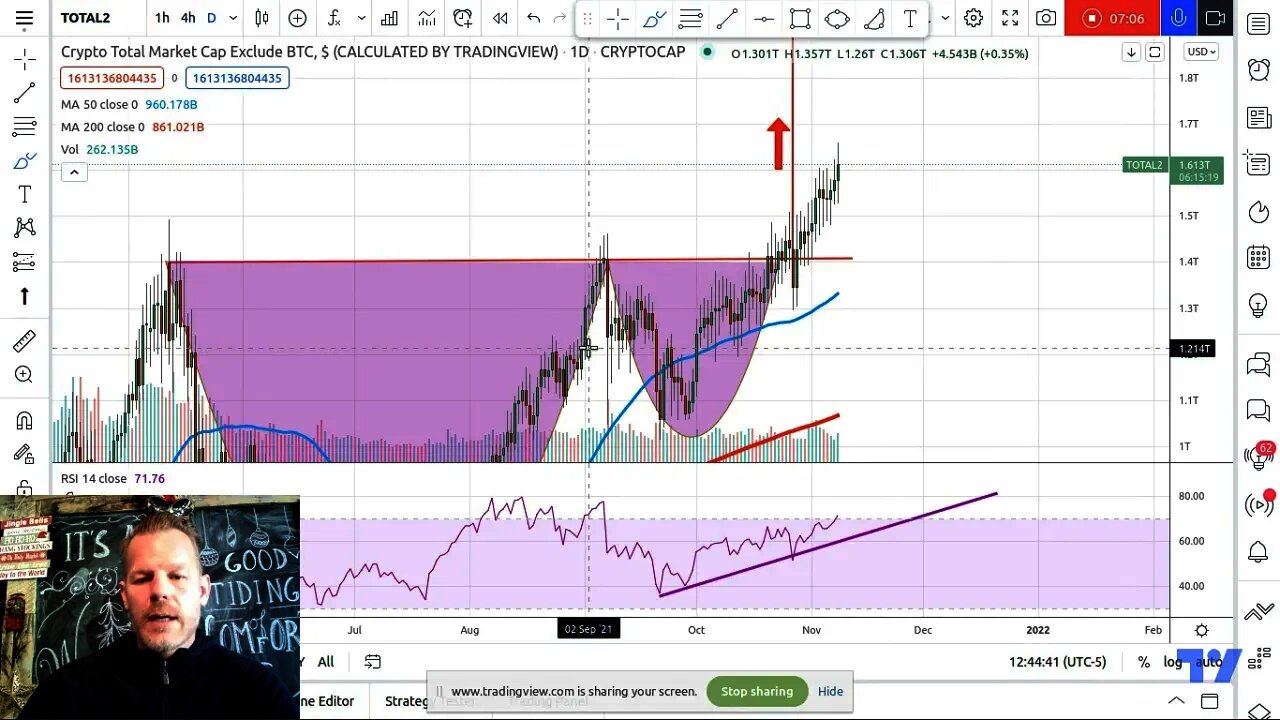Image resolution: width=1280 pixels, height=720 pixels.
Task: Open the economic calendar panel icon
Action: pyautogui.click(x=1259, y=258)
